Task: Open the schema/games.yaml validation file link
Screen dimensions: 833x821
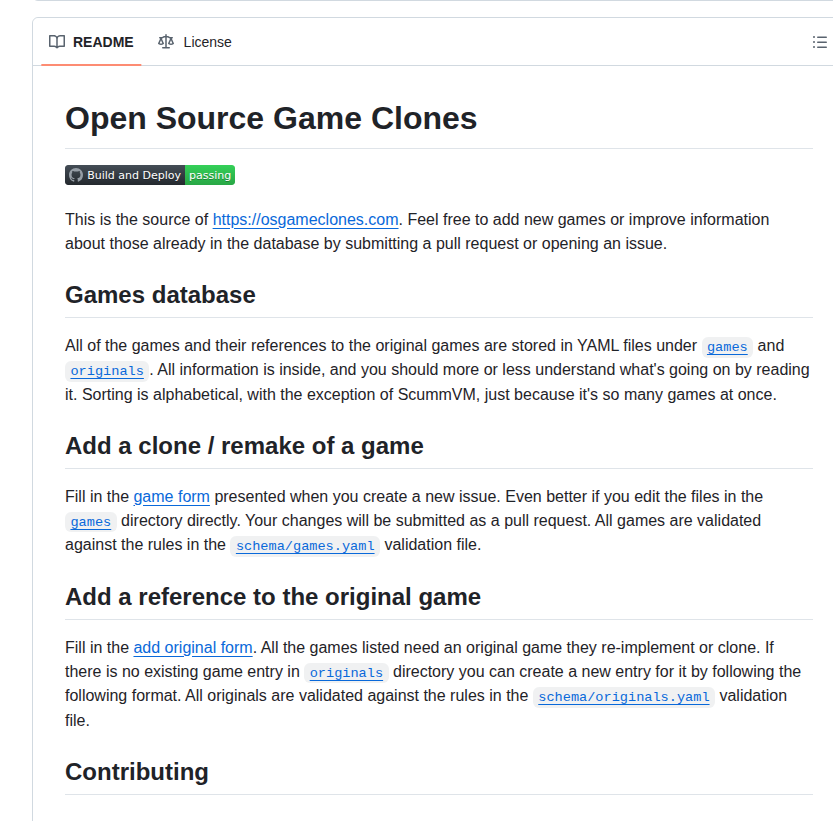Action: point(304,546)
